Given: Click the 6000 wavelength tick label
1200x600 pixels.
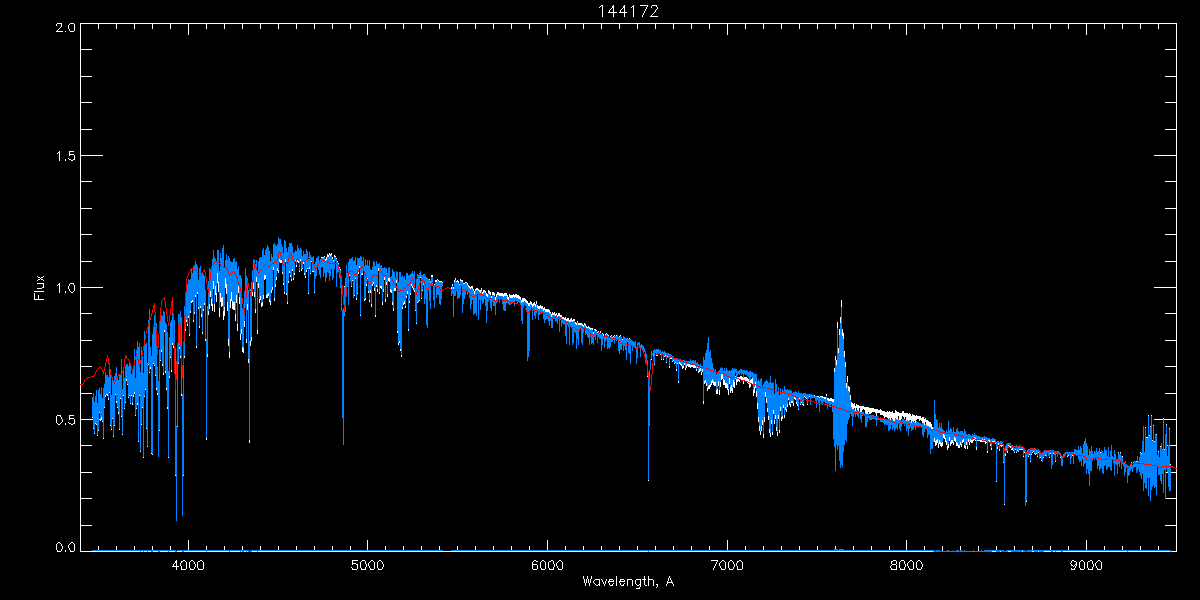Looking at the screenshot, I should click(547, 566).
